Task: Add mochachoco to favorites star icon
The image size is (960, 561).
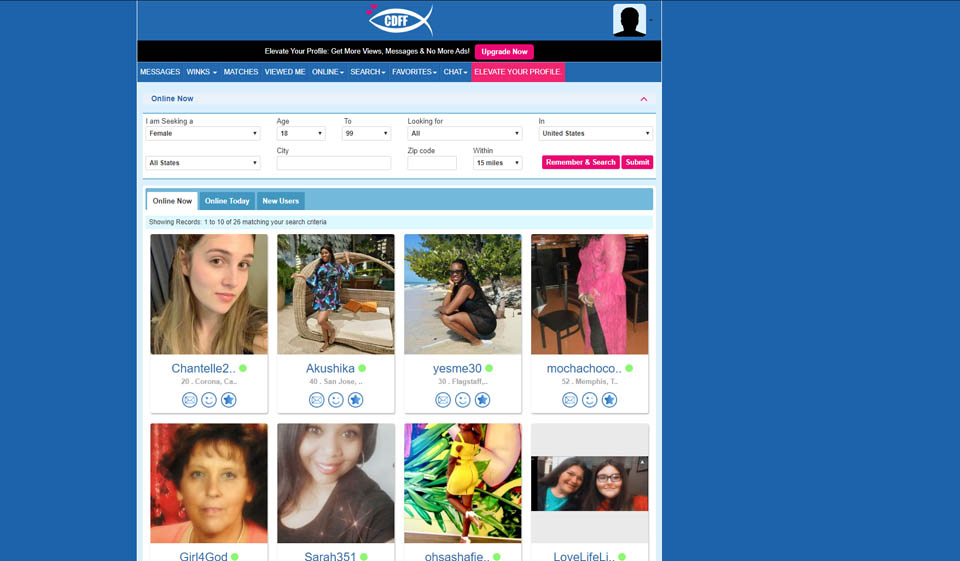Action: click(x=609, y=400)
